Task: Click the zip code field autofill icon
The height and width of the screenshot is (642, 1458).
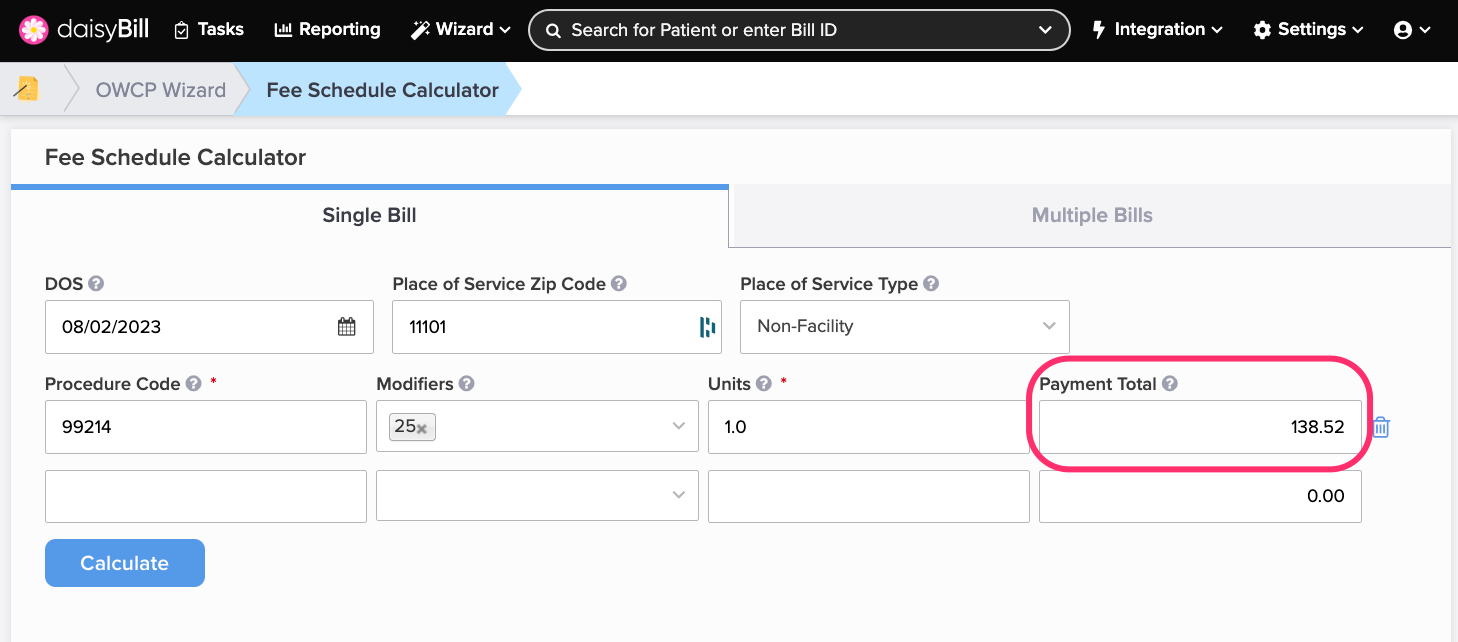Action: coord(707,327)
